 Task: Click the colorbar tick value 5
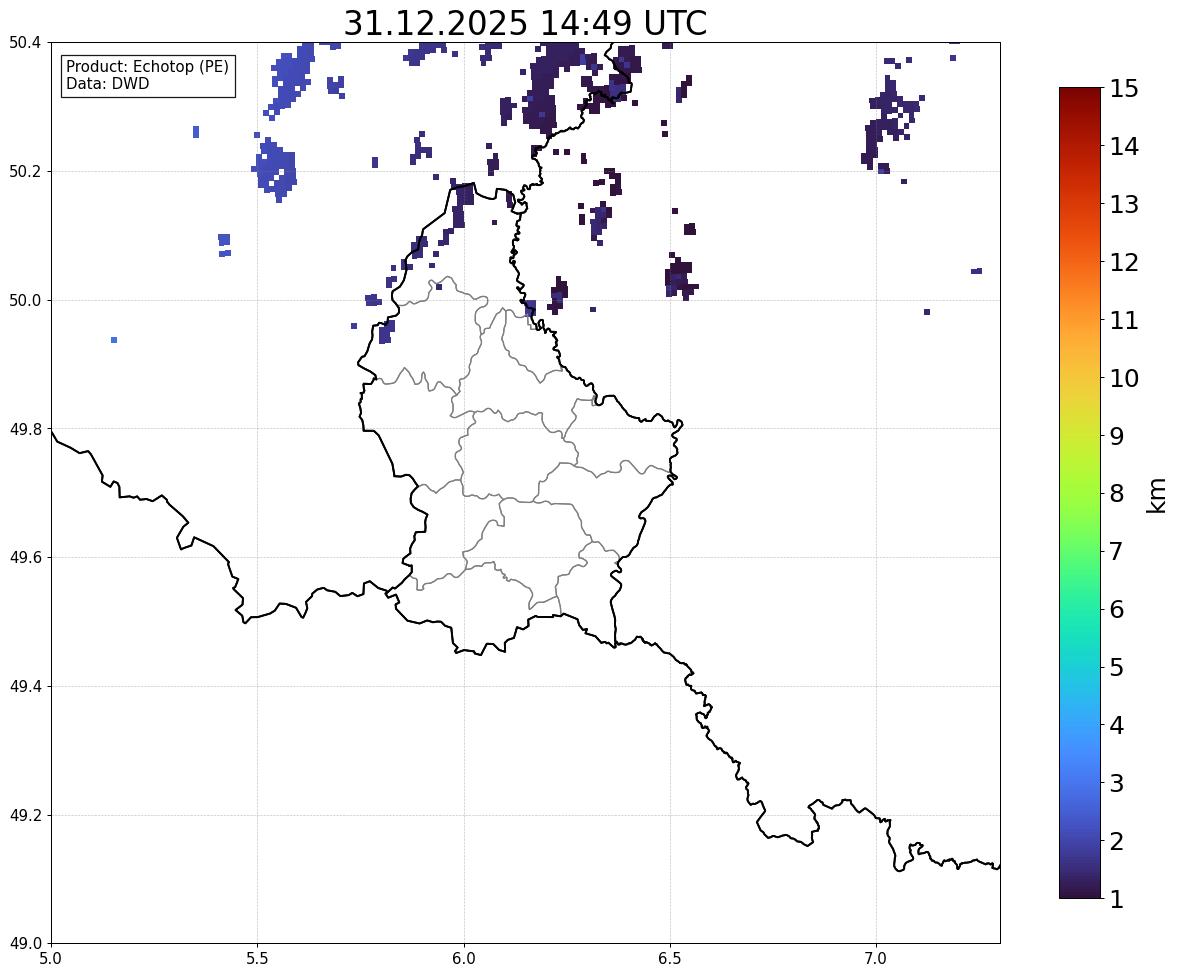point(1117,667)
